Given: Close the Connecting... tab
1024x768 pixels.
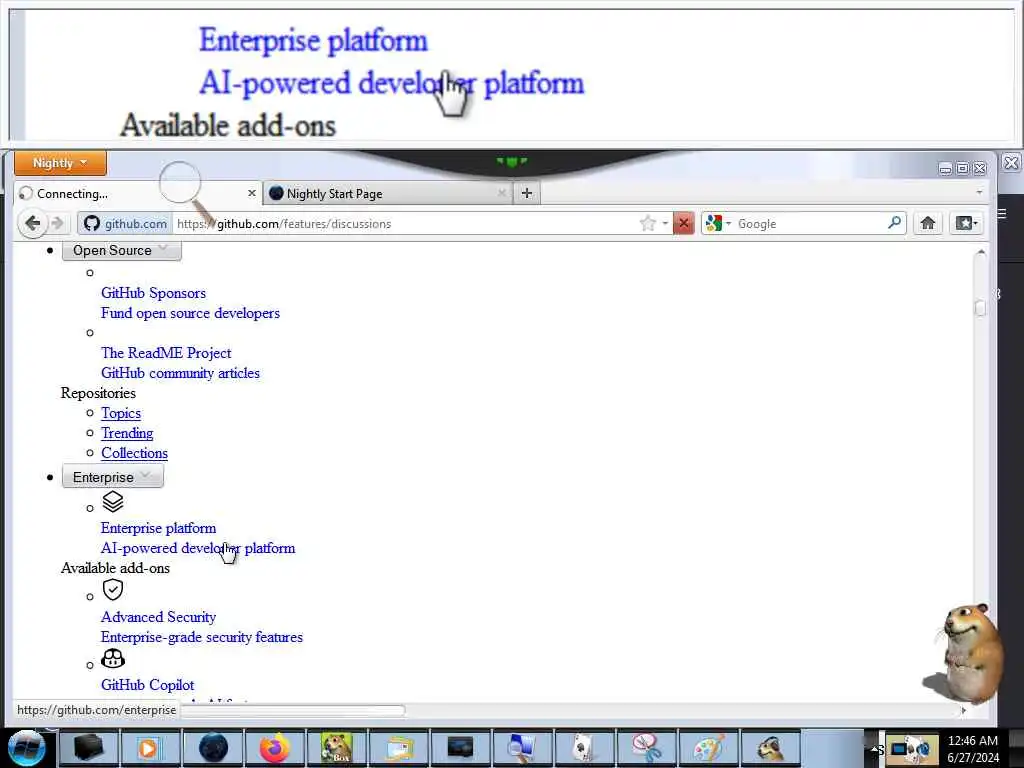Looking at the screenshot, I should (x=251, y=193).
